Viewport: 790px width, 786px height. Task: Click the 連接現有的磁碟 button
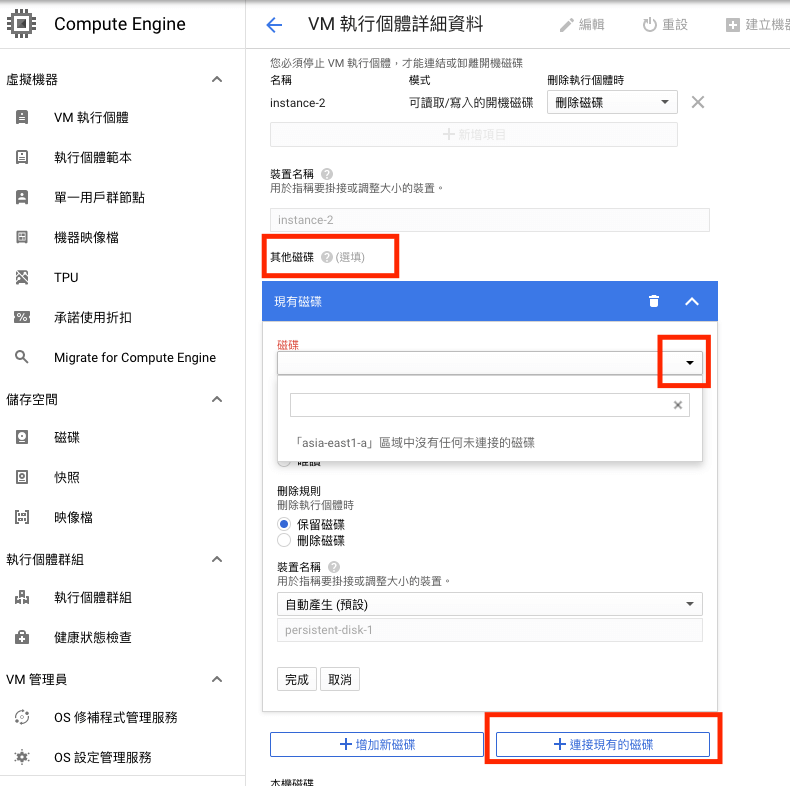coord(603,744)
